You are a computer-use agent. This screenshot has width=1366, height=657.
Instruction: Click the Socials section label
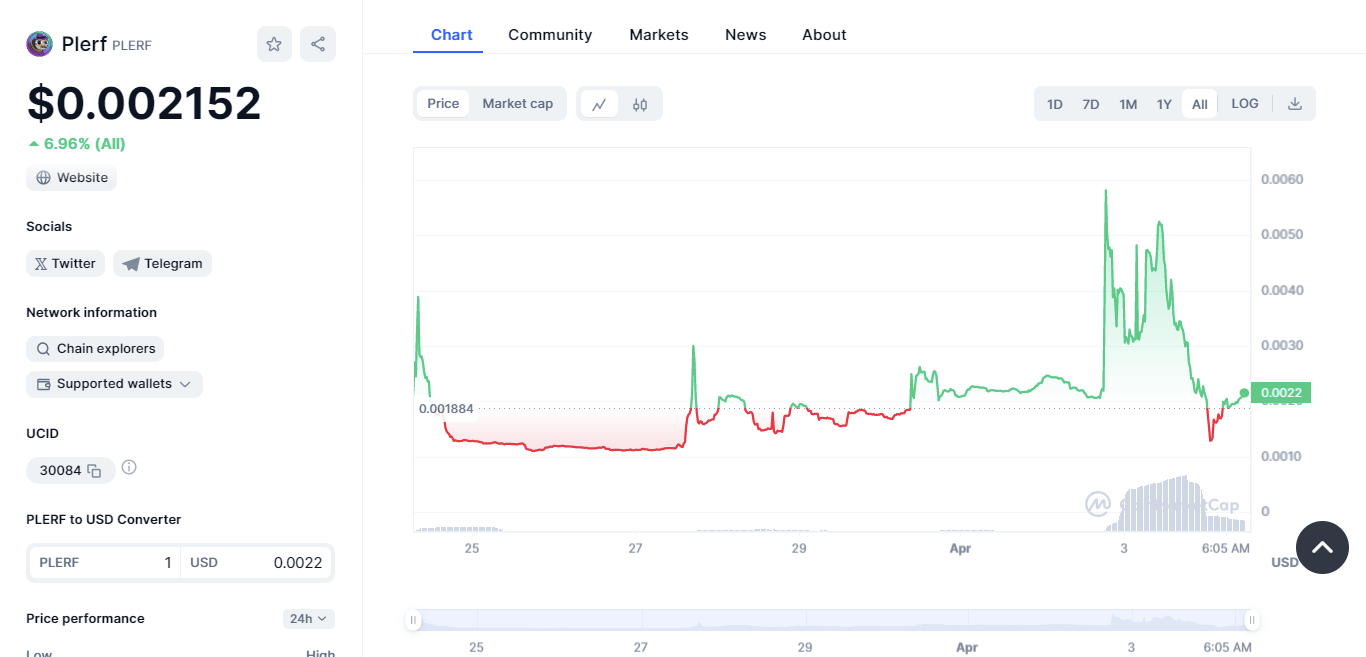[49, 227]
